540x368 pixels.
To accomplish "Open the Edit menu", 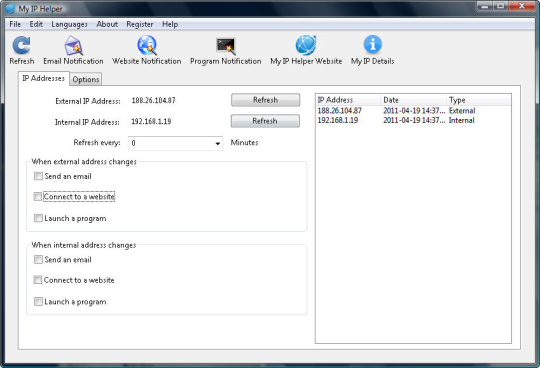I will (36, 24).
